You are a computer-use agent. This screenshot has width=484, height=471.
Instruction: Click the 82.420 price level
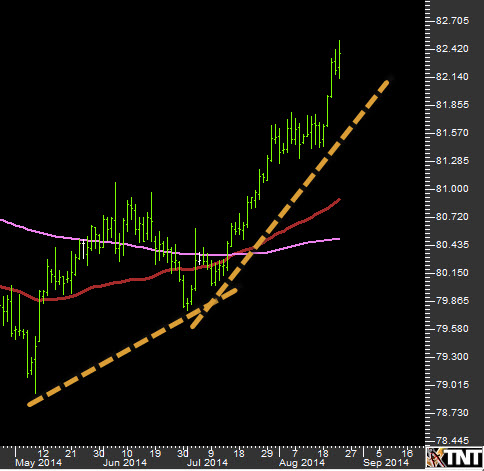point(452,49)
